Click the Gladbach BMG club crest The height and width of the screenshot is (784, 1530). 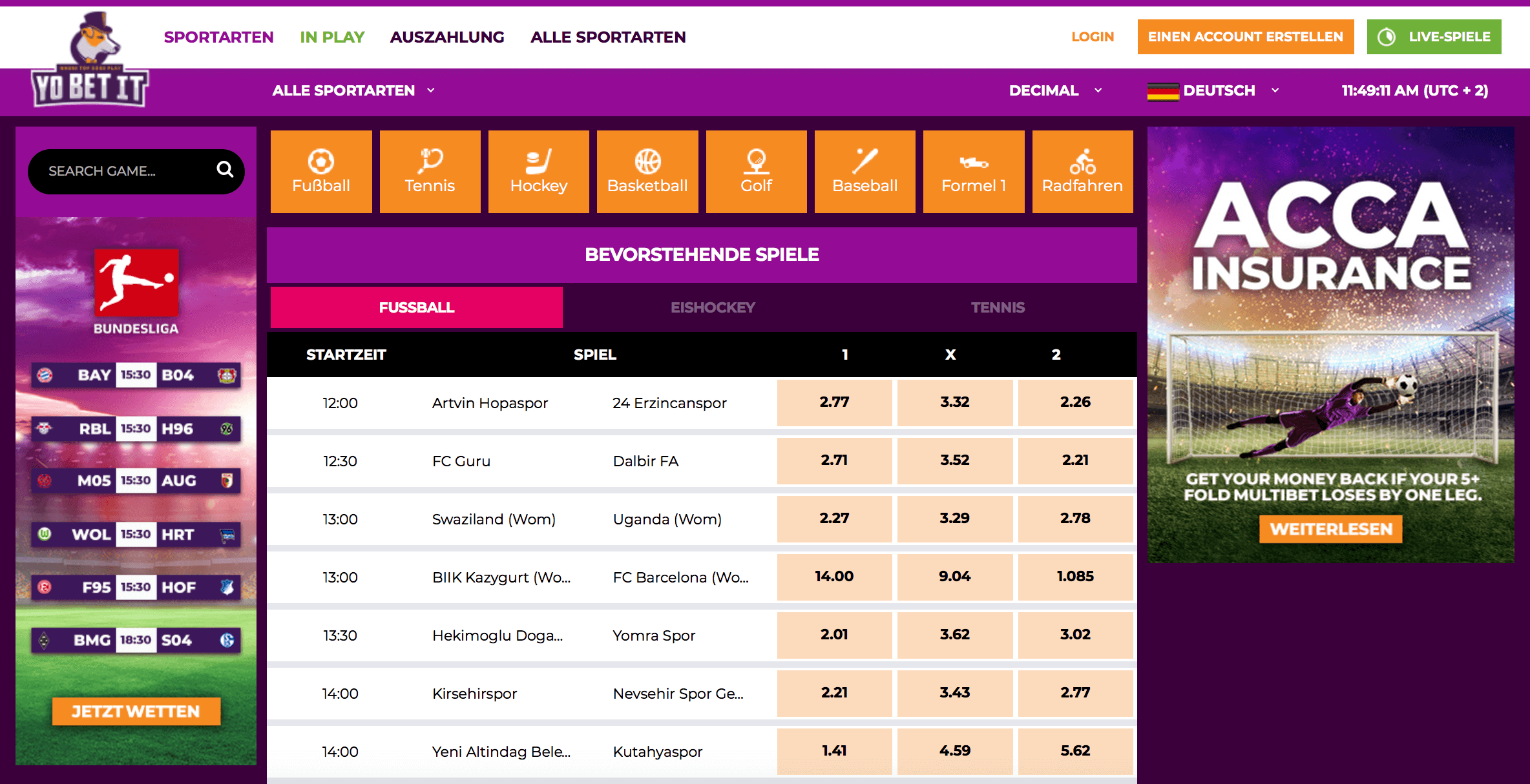44,640
